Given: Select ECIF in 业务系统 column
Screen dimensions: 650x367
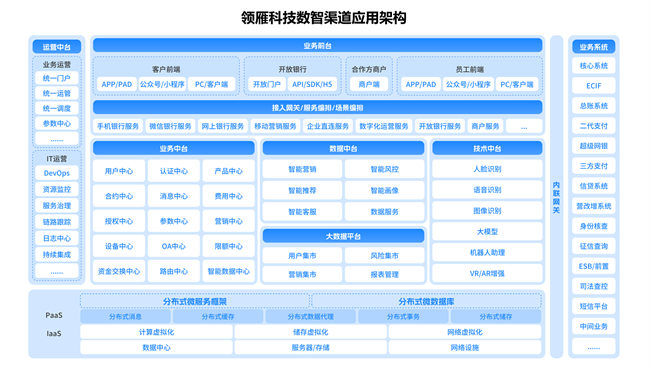Looking at the screenshot, I should (x=594, y=85).
